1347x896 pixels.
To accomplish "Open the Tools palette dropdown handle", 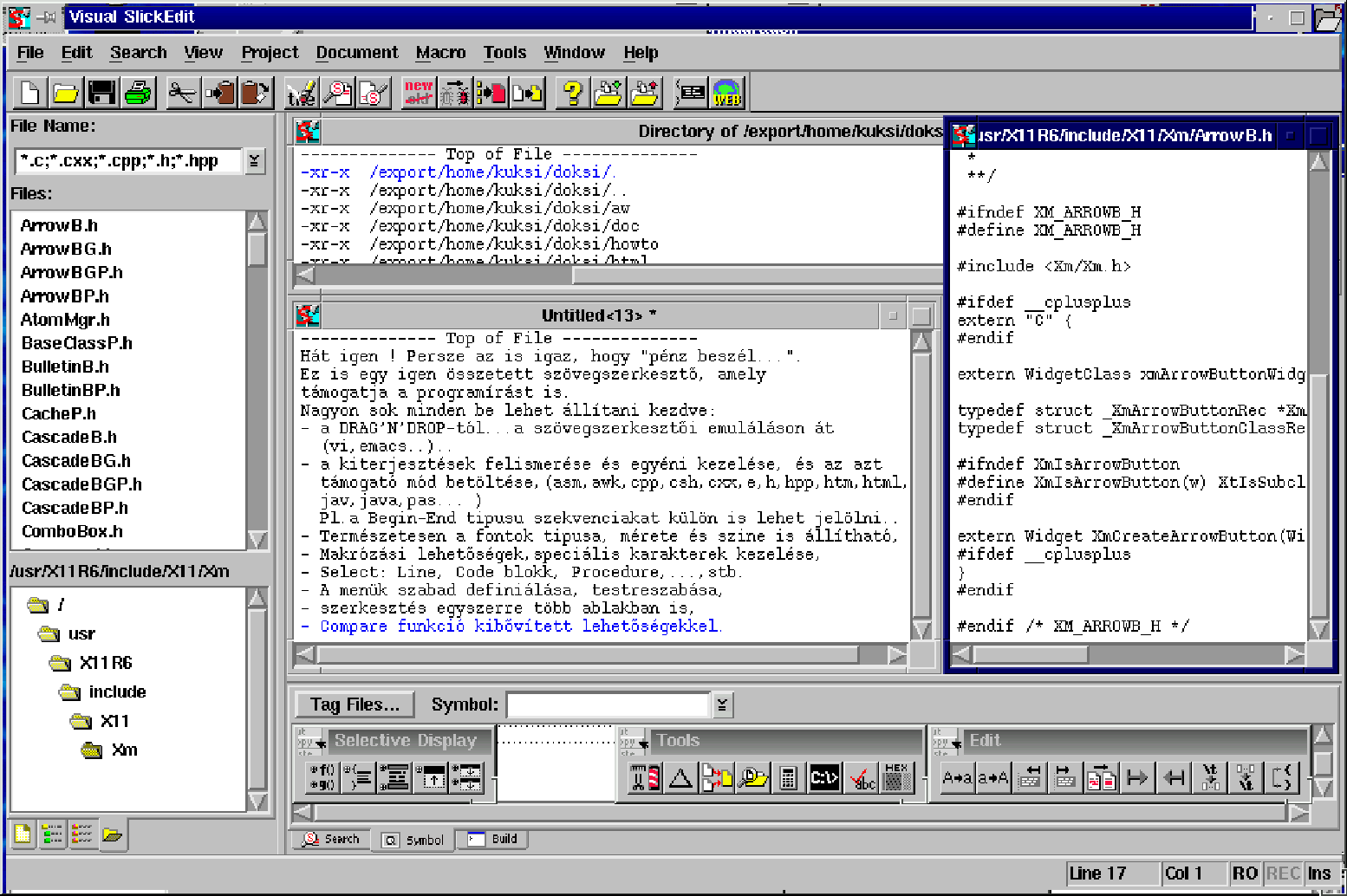I will pyautogui.click(x=633, y=740).
